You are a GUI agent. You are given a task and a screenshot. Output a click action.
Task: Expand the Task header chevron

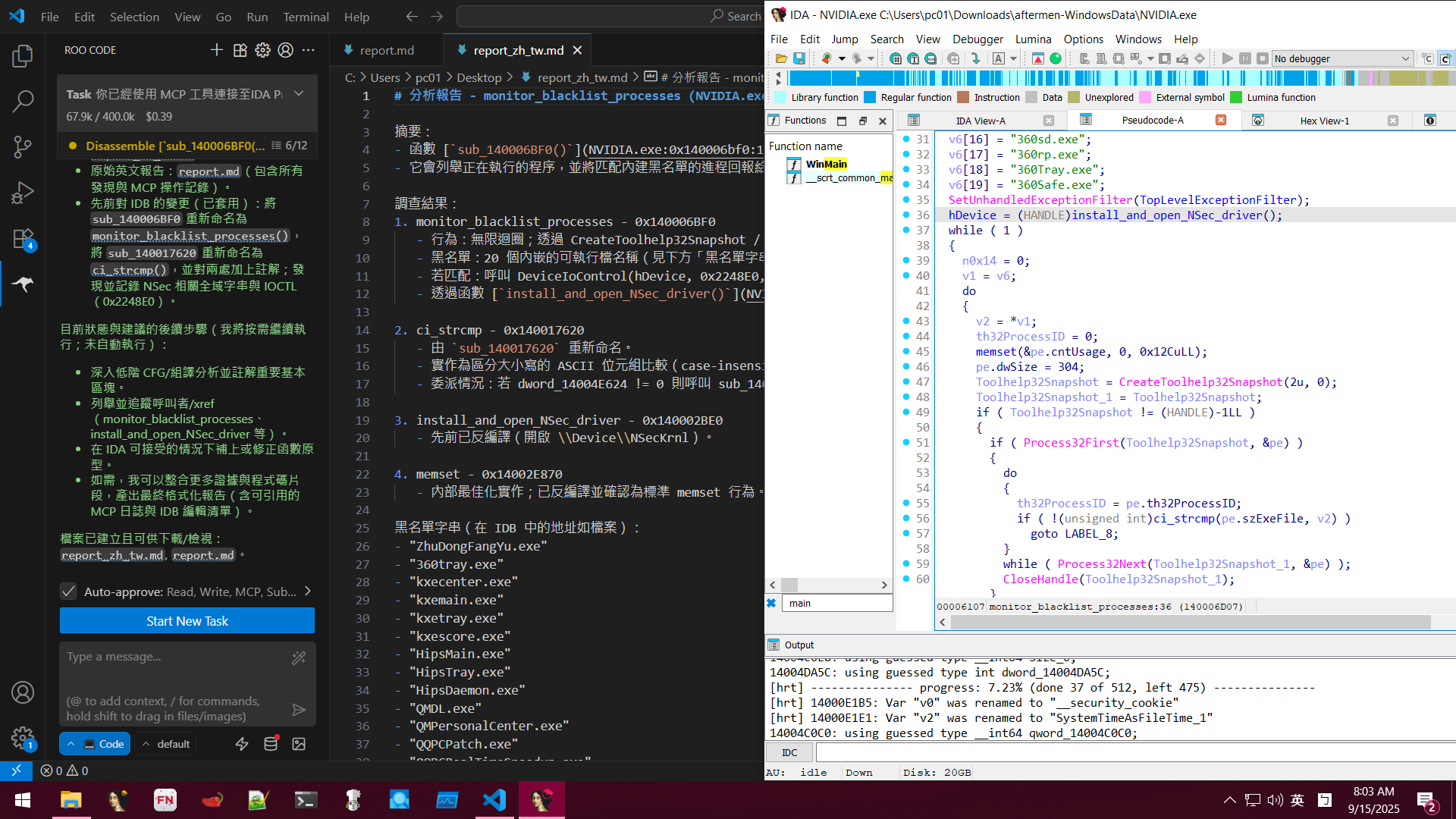[x=300, y=93]
